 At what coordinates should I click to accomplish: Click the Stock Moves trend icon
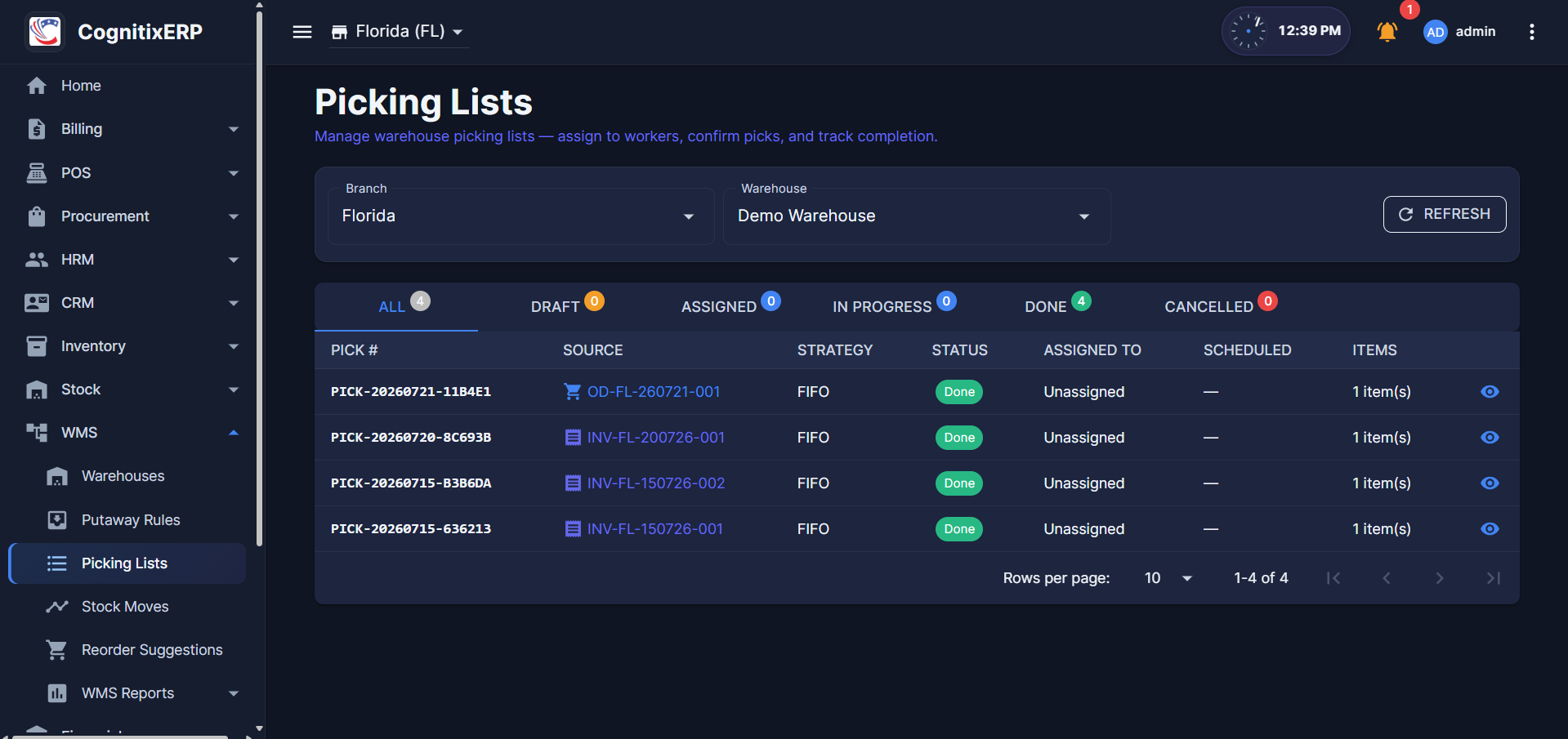(x=57, y=607)
